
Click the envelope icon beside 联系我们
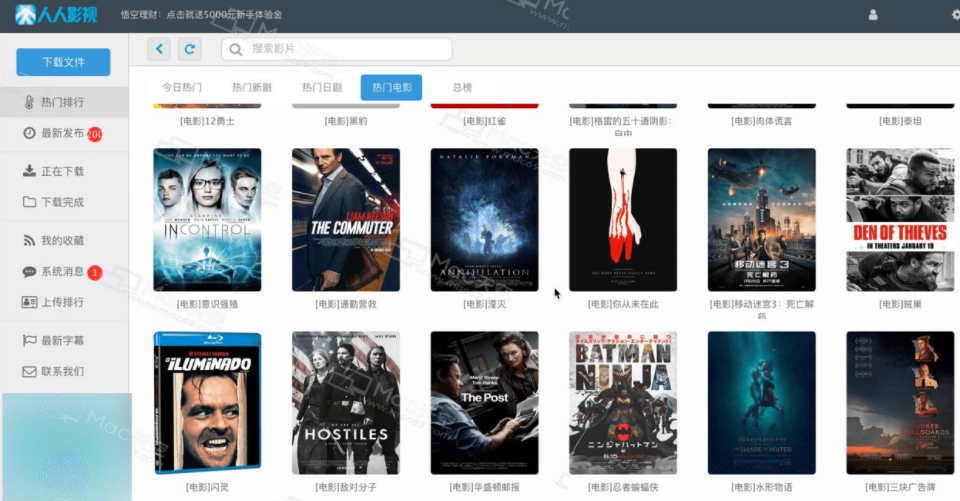(x=29, y=371)
